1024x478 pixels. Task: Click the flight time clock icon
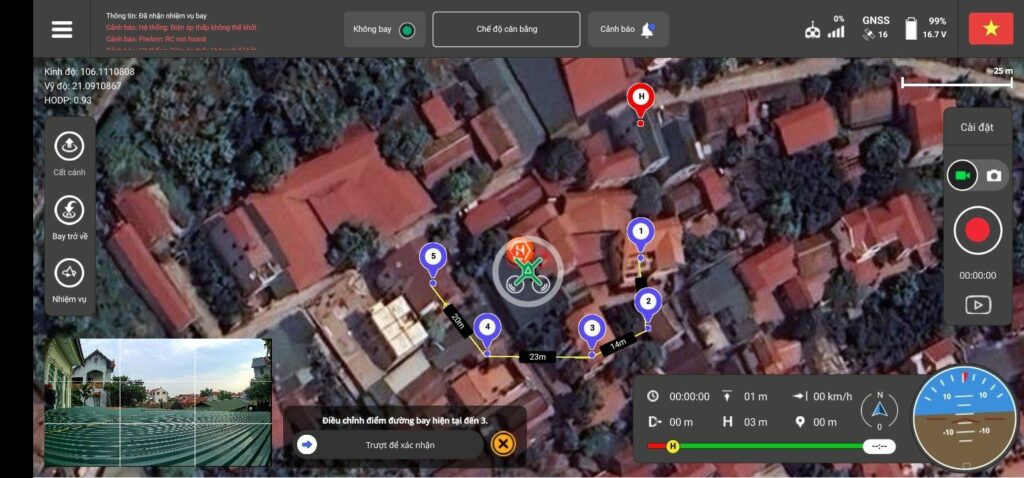[x=653, y=396]
